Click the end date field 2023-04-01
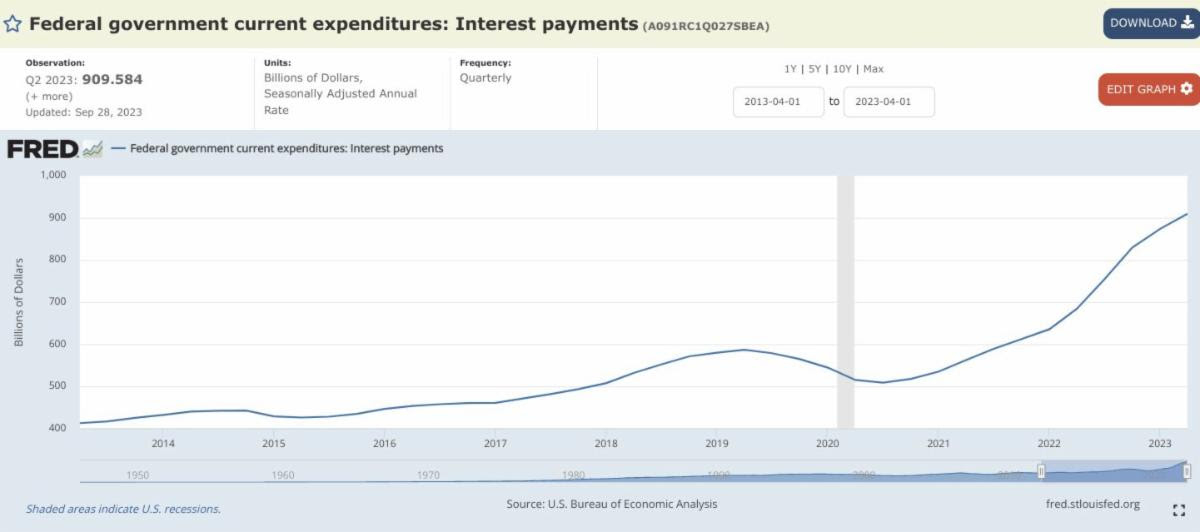The width and height of the screenshot is (1200, 532). click(x=889, y=102)
